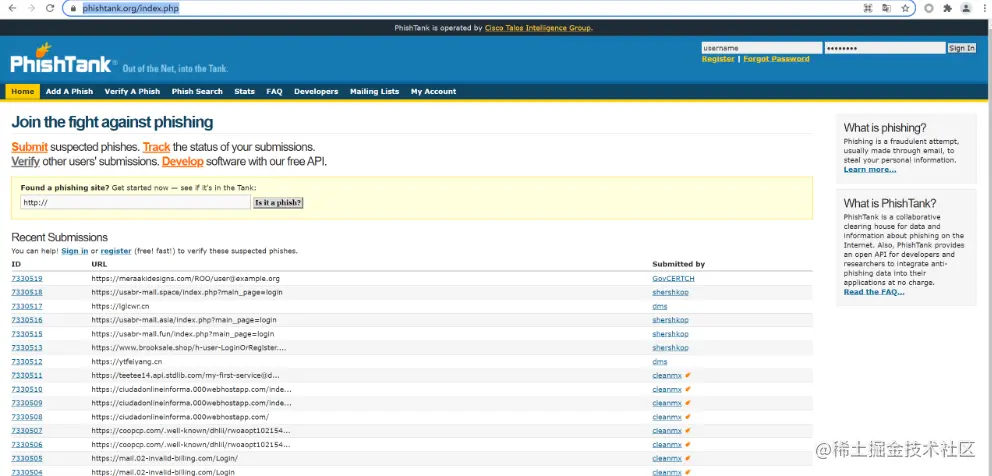Click the URL text https://igicwr.cn

click(x=122, y=306)
